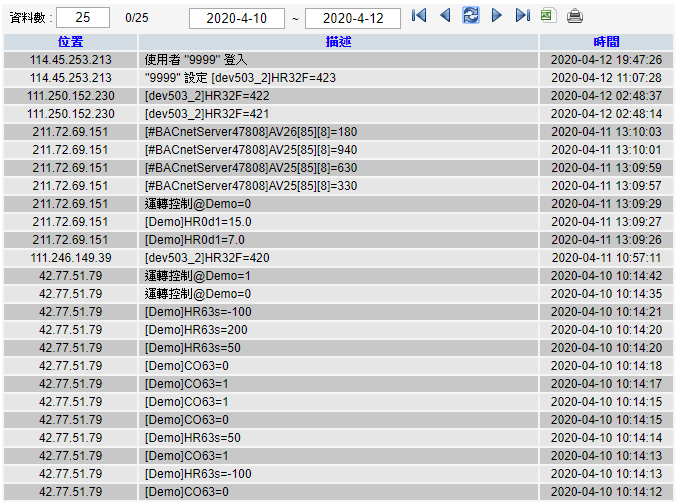Go to the previous page arrow
The height and width of the screenshot is (503, 676).
pos(445,16)
